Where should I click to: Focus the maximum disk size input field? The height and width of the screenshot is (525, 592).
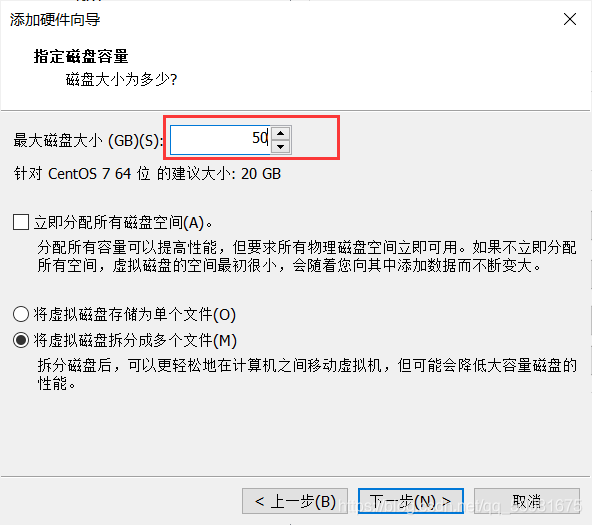point(220,140)
